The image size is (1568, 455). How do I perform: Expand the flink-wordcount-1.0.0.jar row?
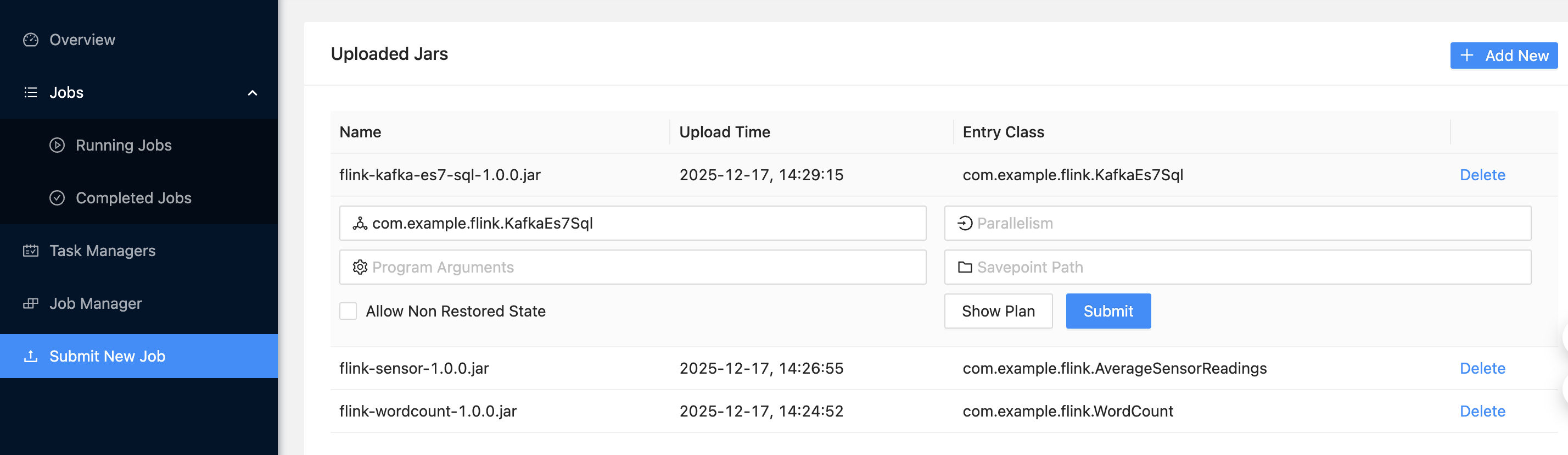(427, 411)
